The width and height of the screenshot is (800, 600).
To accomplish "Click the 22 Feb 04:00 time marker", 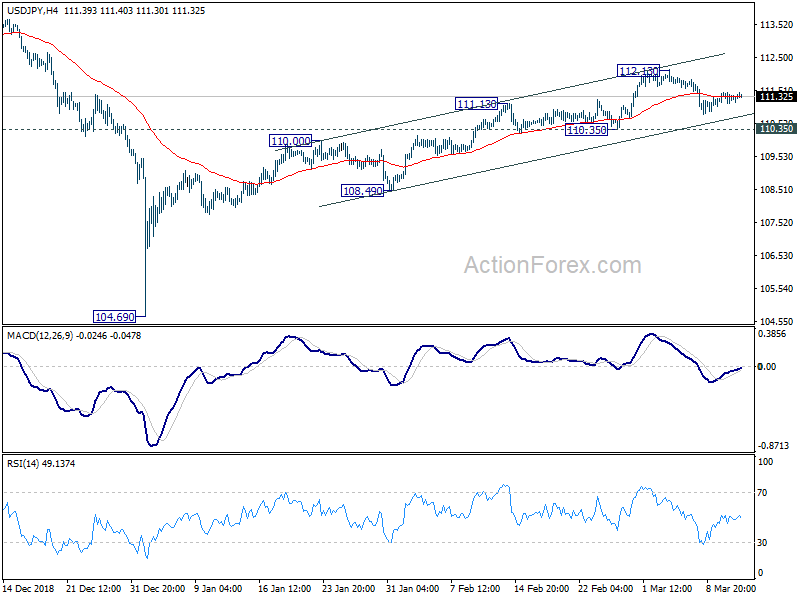I will (x=605, y=588).
